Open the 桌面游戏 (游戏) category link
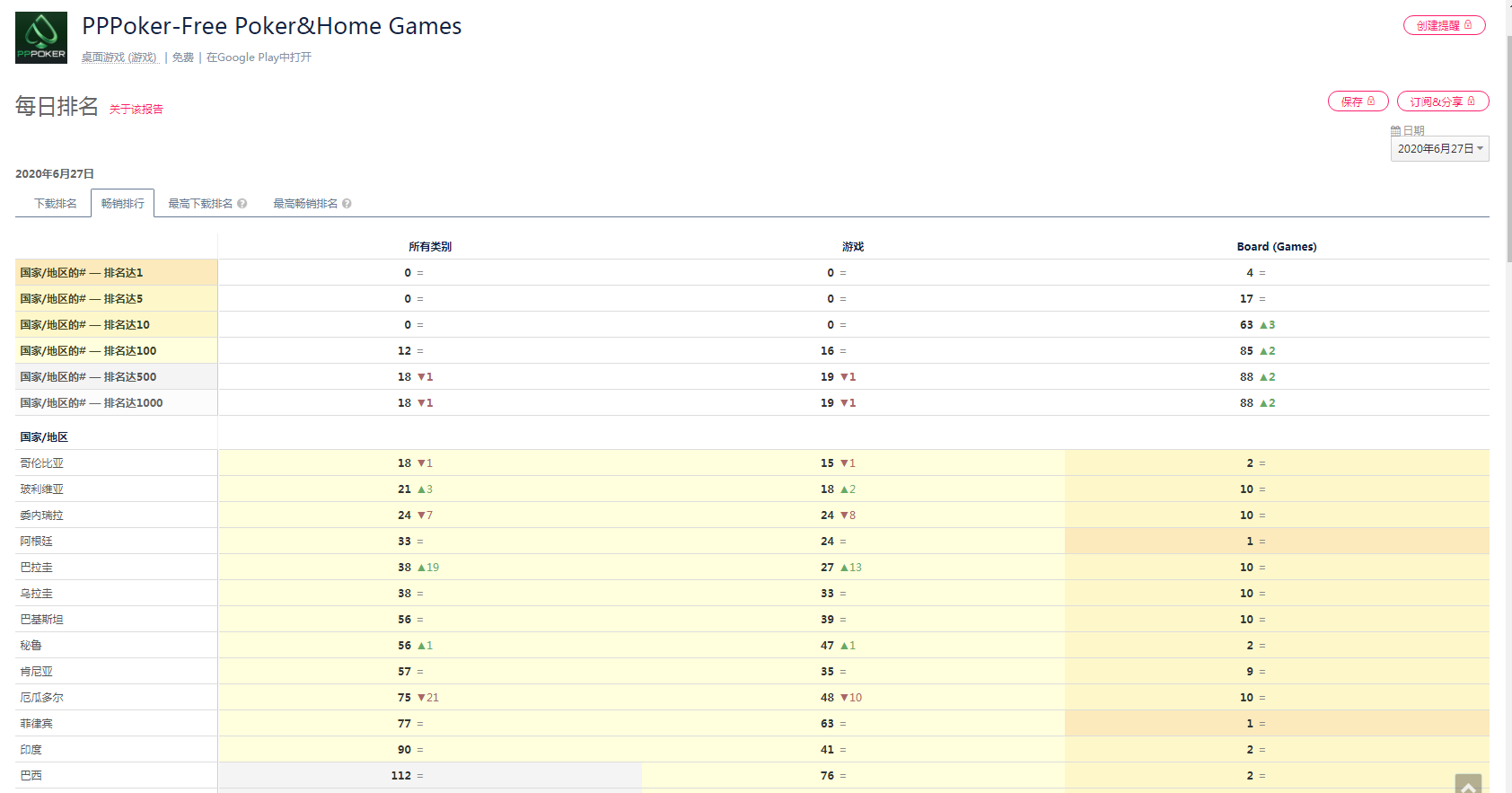This screenshot has height=793, width=1512. pyautogui.click(x=119, y=57)
